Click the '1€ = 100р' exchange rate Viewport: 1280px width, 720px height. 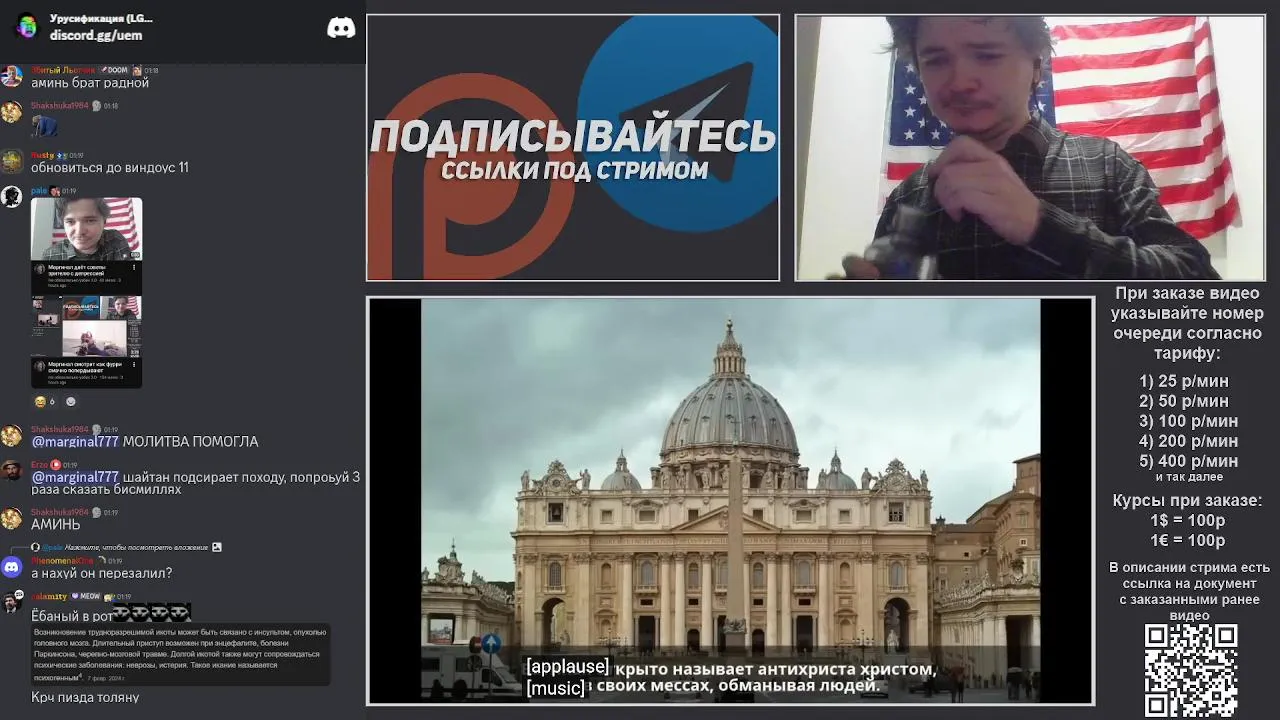[x=1187, y=541]
